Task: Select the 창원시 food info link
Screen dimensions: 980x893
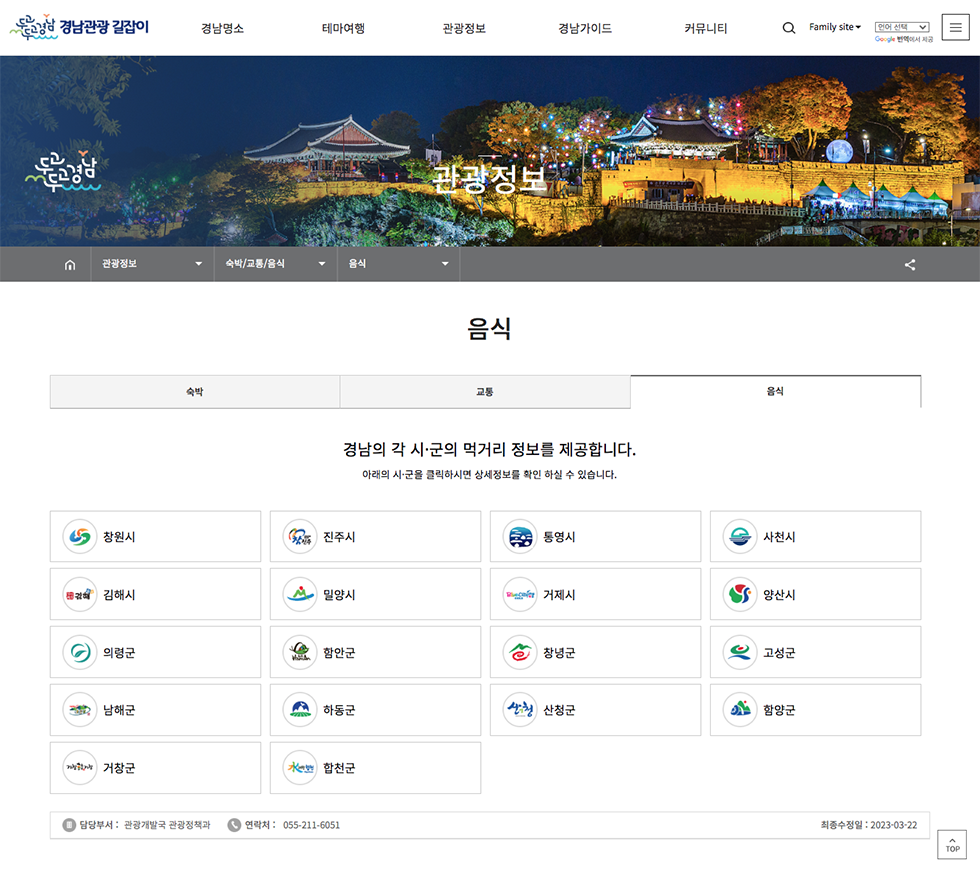Action: pos(155,537)
